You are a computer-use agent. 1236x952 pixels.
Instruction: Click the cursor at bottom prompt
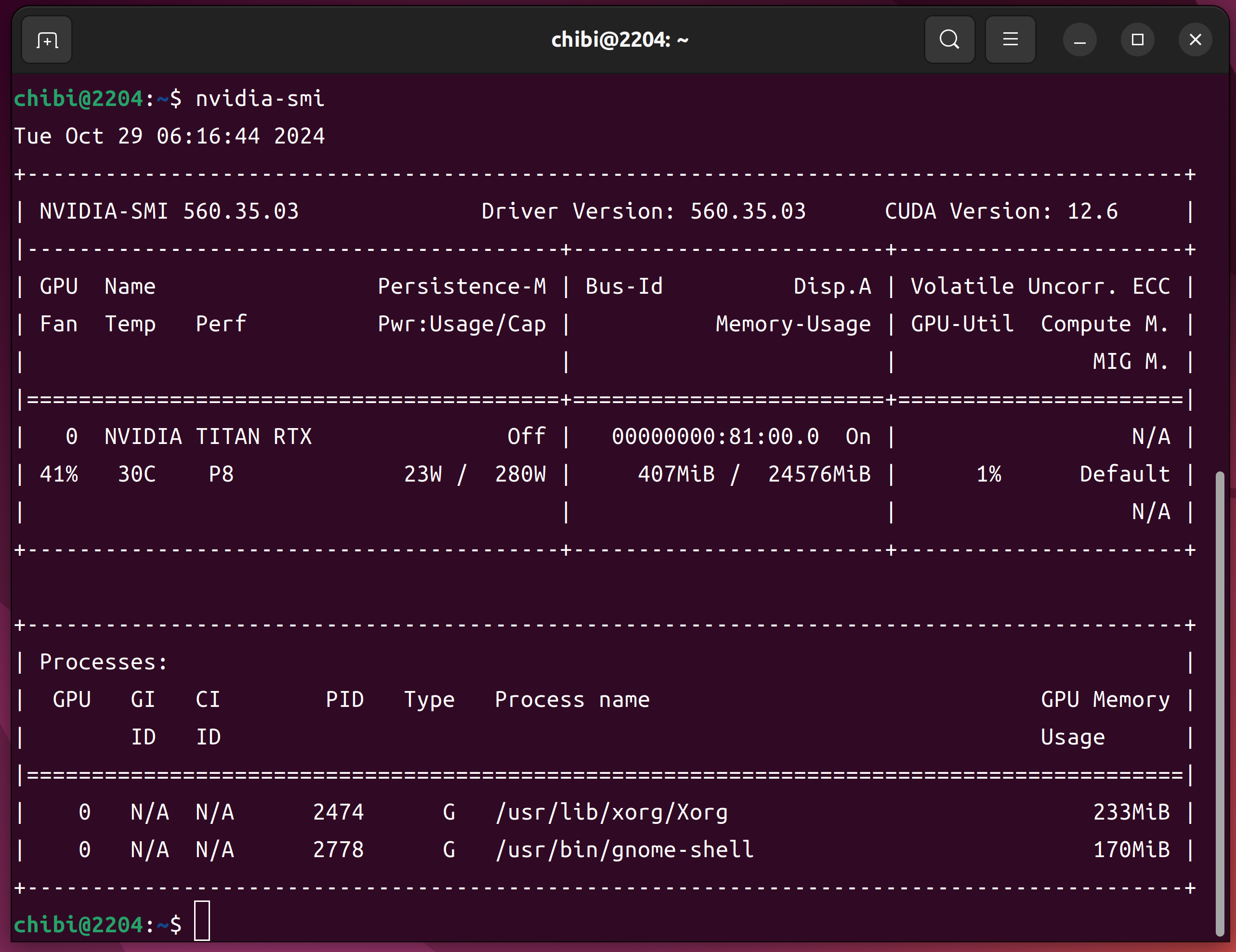click(x=202, y=921)
